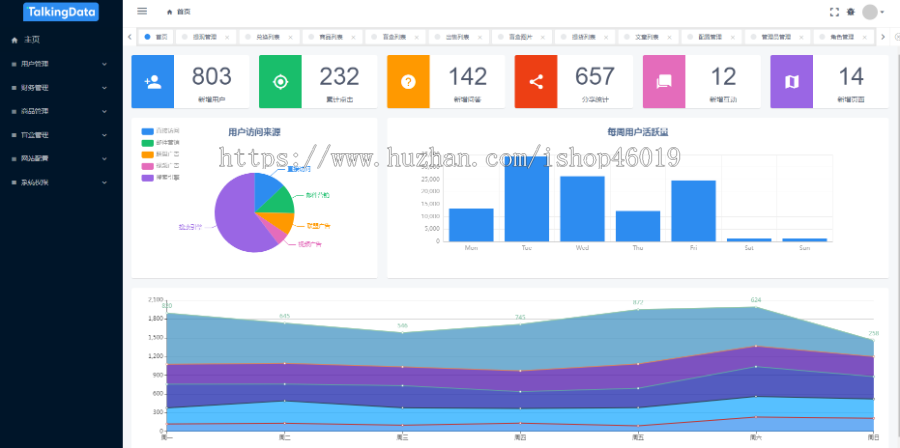Click the green target icon on 232 card

point(280,81)
